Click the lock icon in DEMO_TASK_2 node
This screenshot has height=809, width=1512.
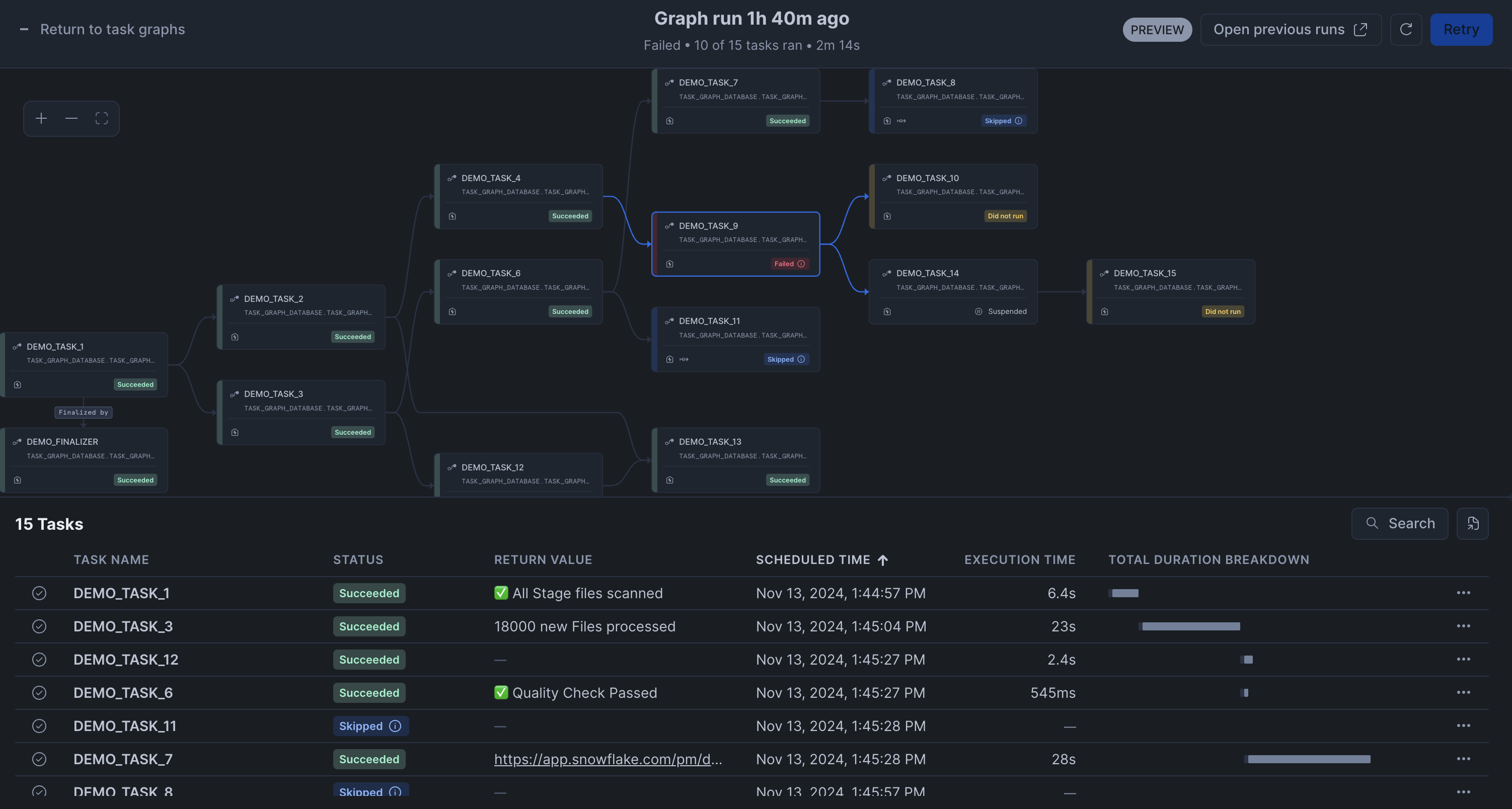click(235, 337)
